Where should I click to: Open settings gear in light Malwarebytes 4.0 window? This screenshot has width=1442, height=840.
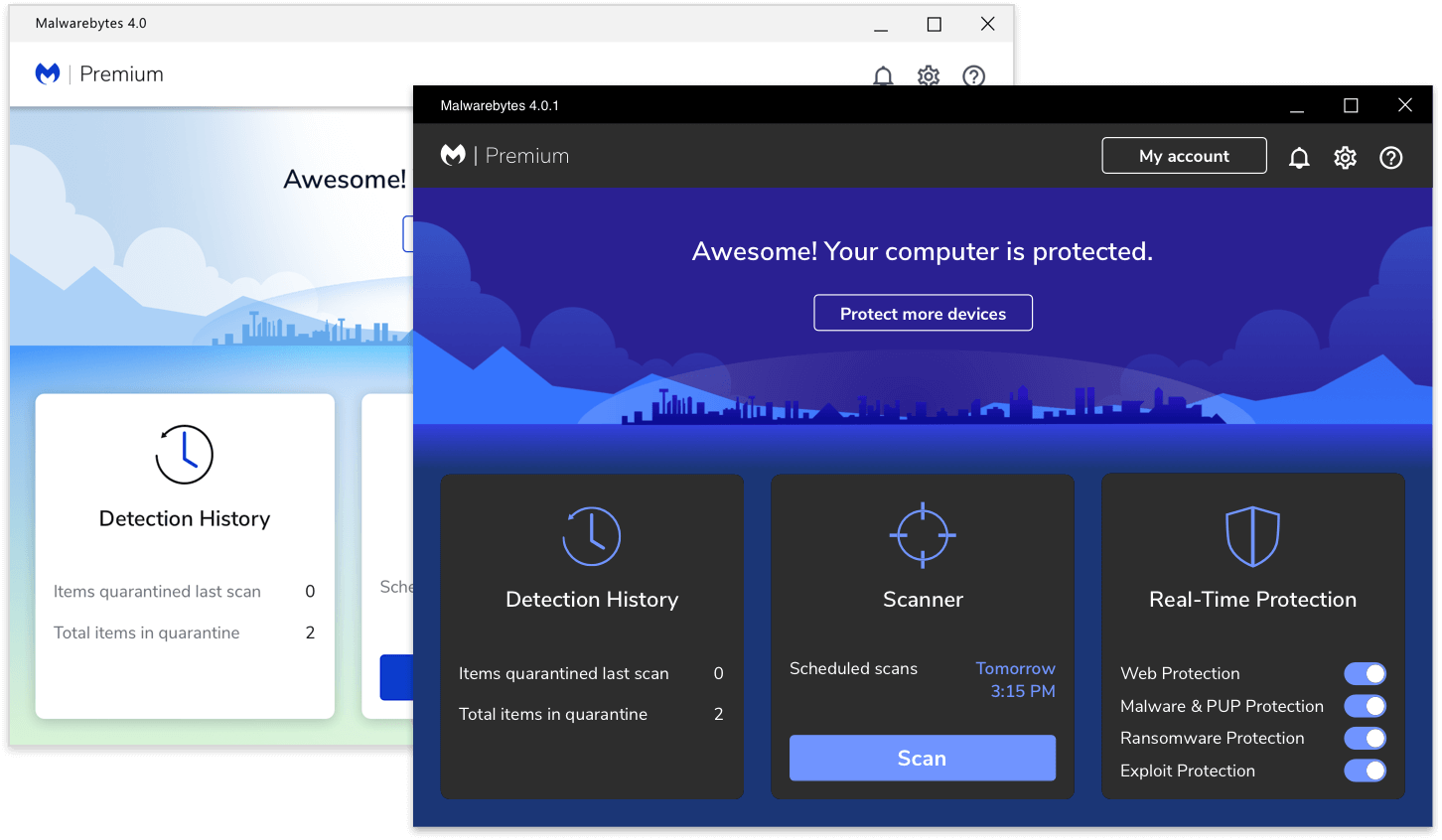pos(929,75)
